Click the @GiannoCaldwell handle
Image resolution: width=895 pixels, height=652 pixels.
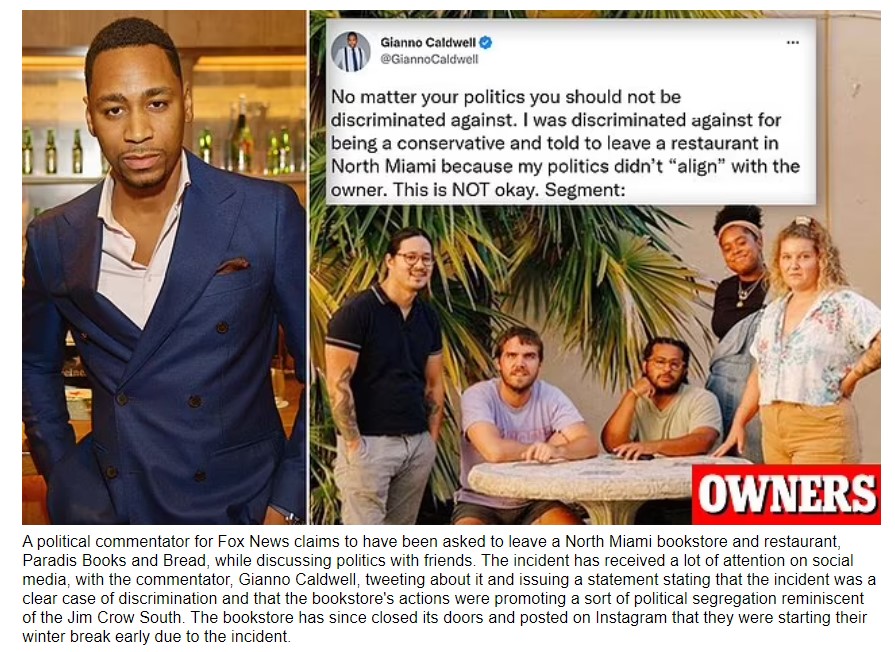coord(429,59)
